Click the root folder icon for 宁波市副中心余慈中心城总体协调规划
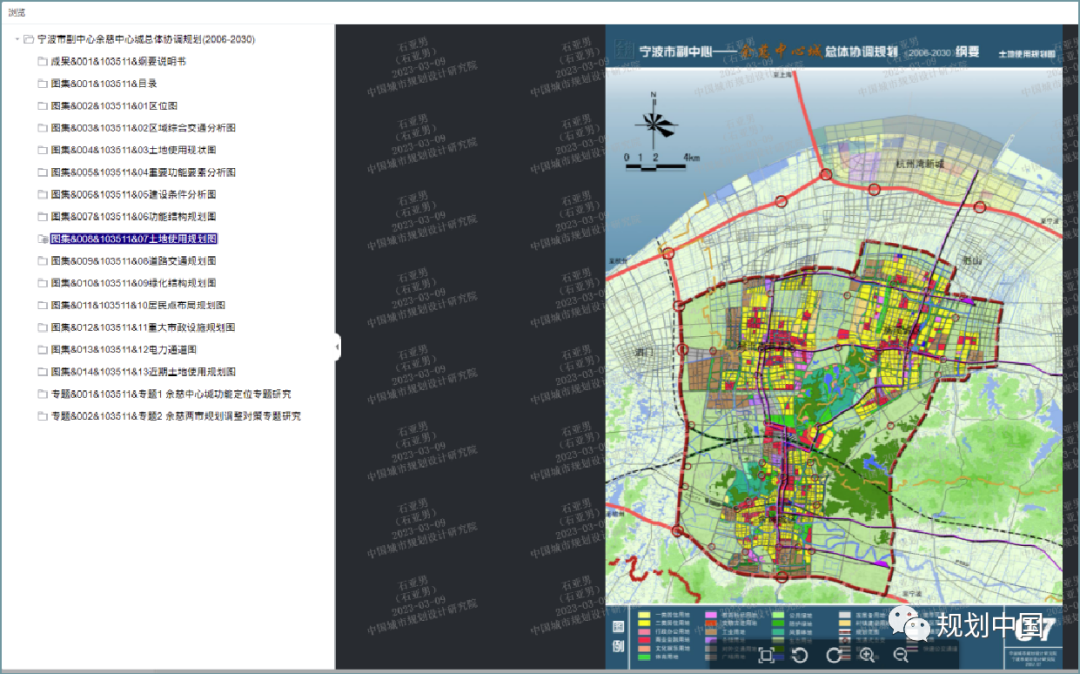The height and width of the screenshot is (674, 1080). [28, 39]
